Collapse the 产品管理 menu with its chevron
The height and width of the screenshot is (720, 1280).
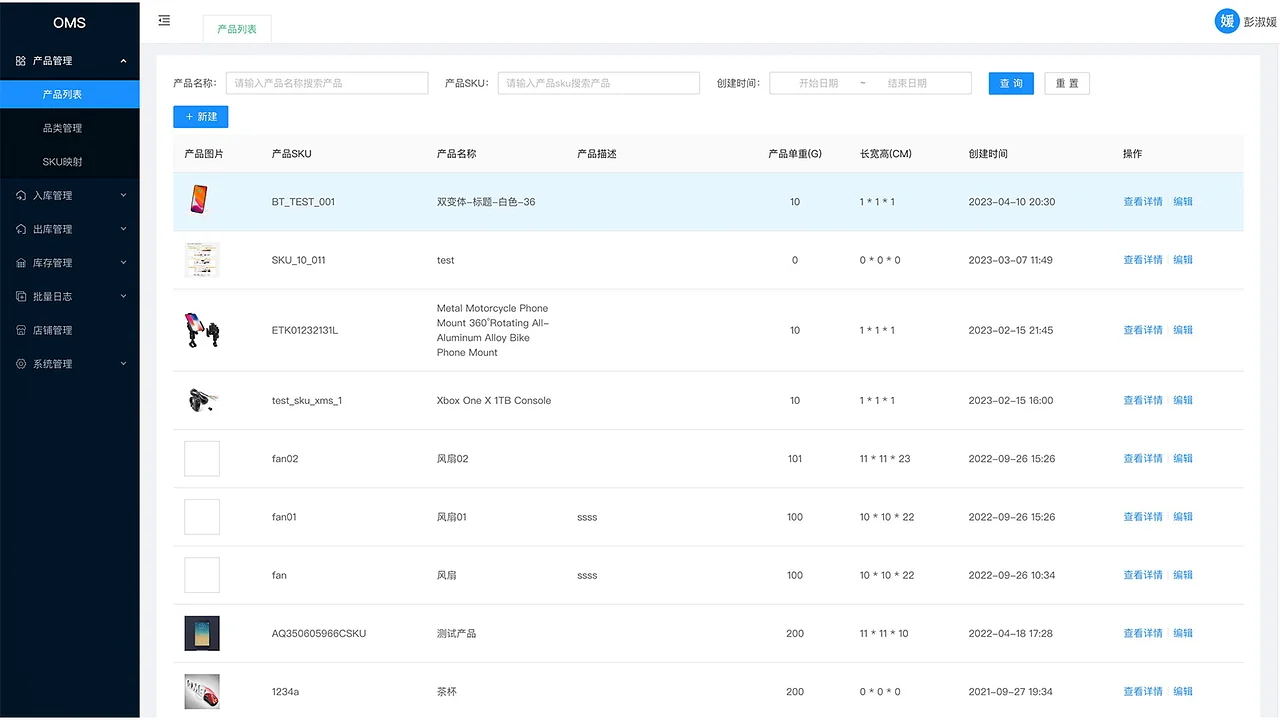(x=124, y=60)
